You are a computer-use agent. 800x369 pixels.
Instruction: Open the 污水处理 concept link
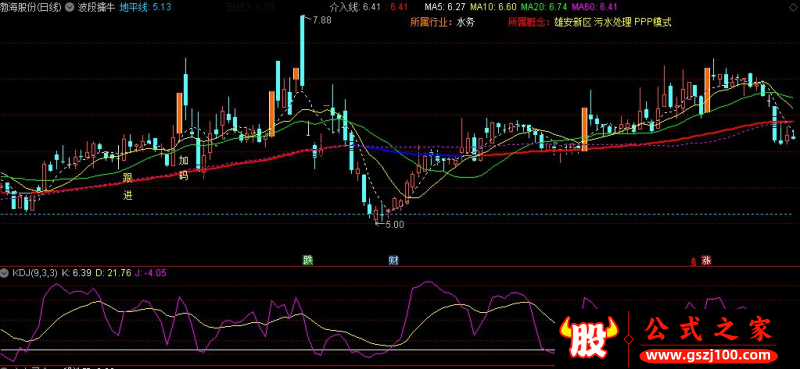pyautogui.click(x=613, y=22)
